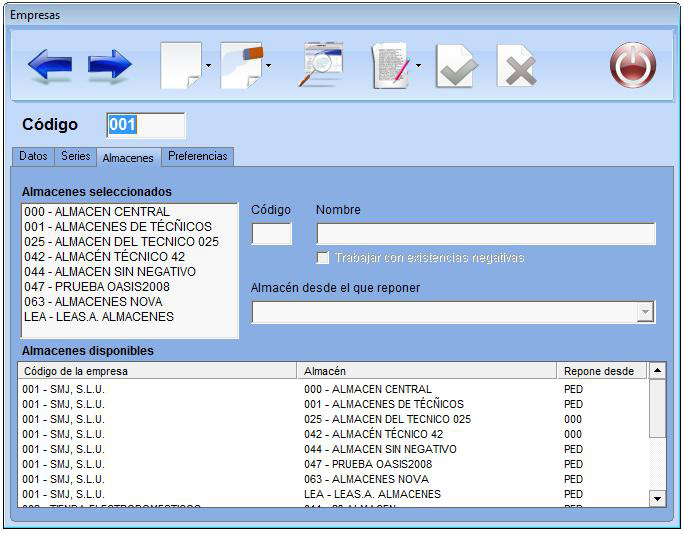Click the checkmark accept icon

[x=456, y=66]
